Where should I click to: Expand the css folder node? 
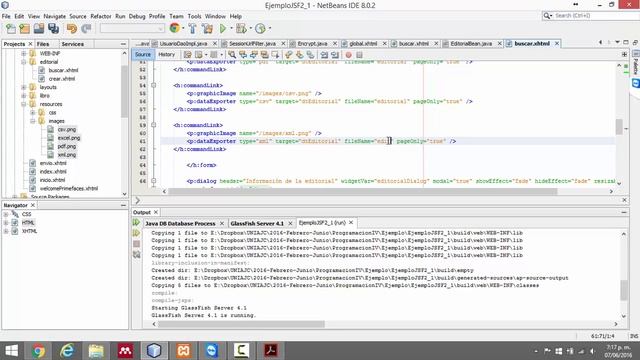[x=33, y=112]
